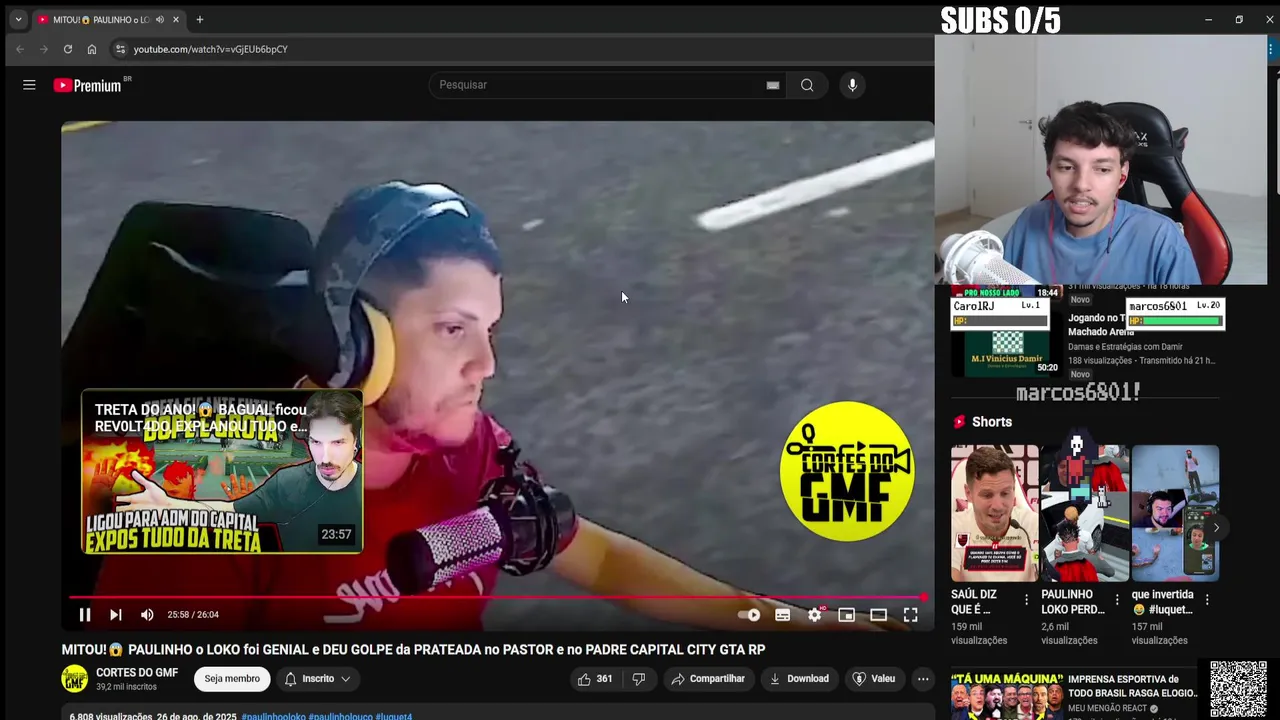Toggle theater mode view
This screenshot has height=720, width=1280.
coord(879,615)
